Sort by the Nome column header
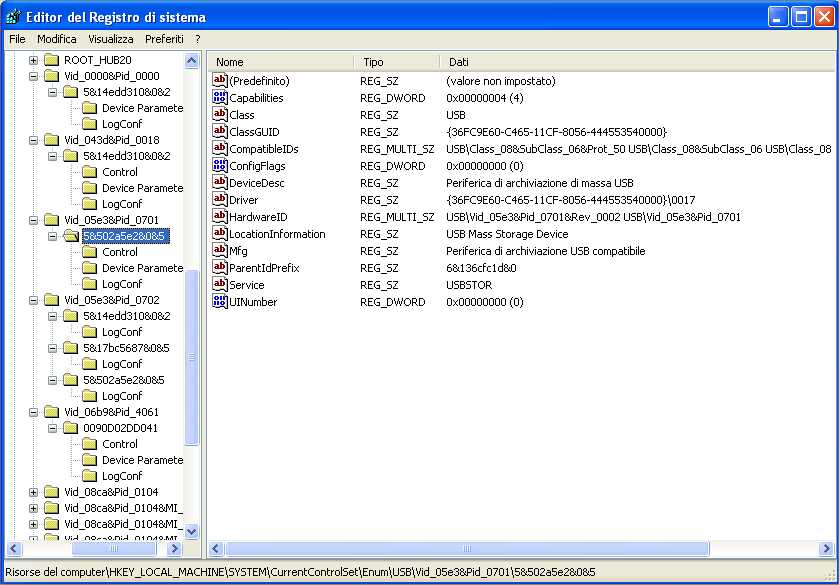This screenshot has width=839, height=585. (280, 62)
